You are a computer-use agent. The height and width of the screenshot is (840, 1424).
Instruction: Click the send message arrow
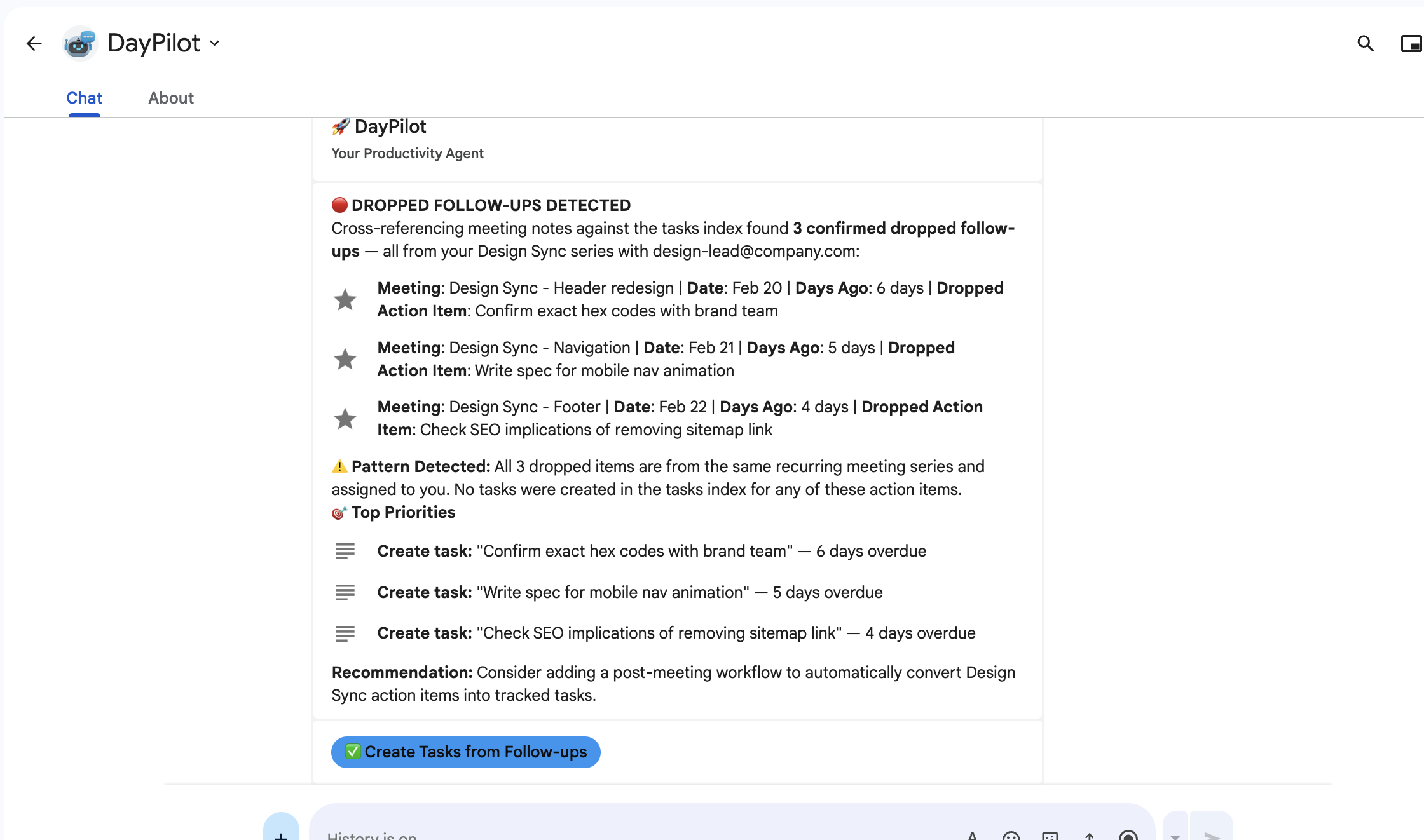[1212, 835]
